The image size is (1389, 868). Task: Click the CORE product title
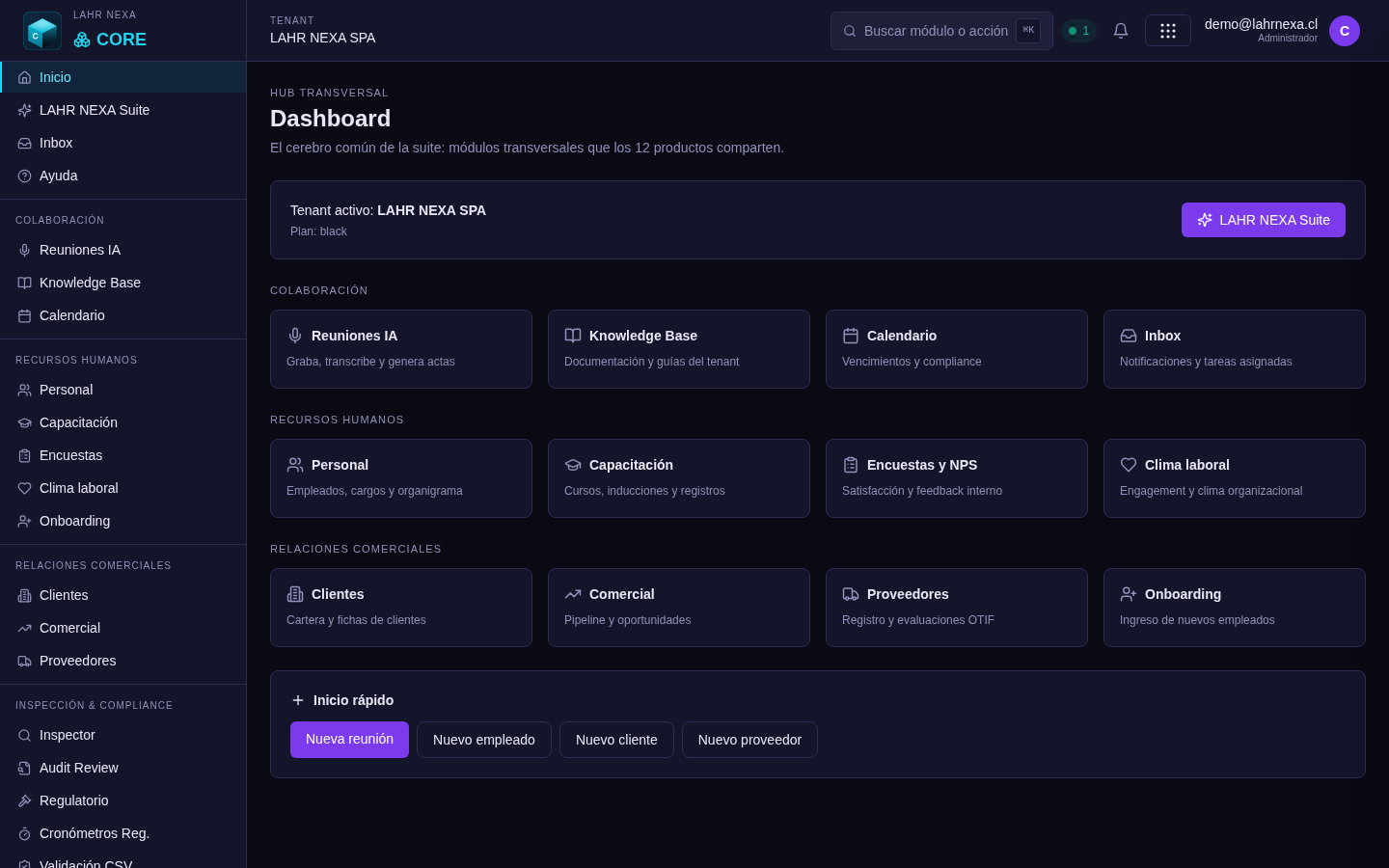click(122, 40)
